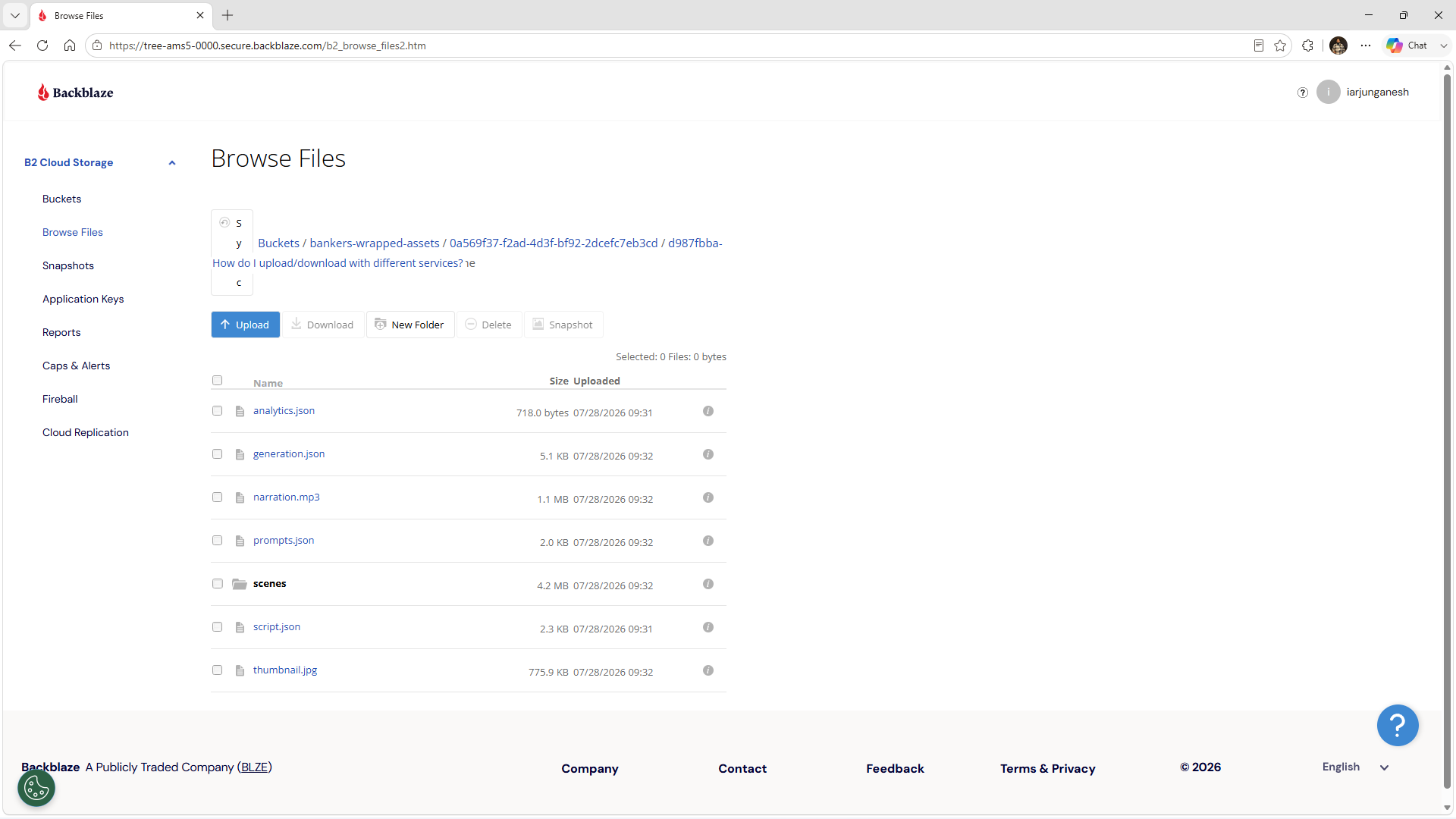
Task: Check the analytics.json checkbox
Action: [x=218, y=411]
